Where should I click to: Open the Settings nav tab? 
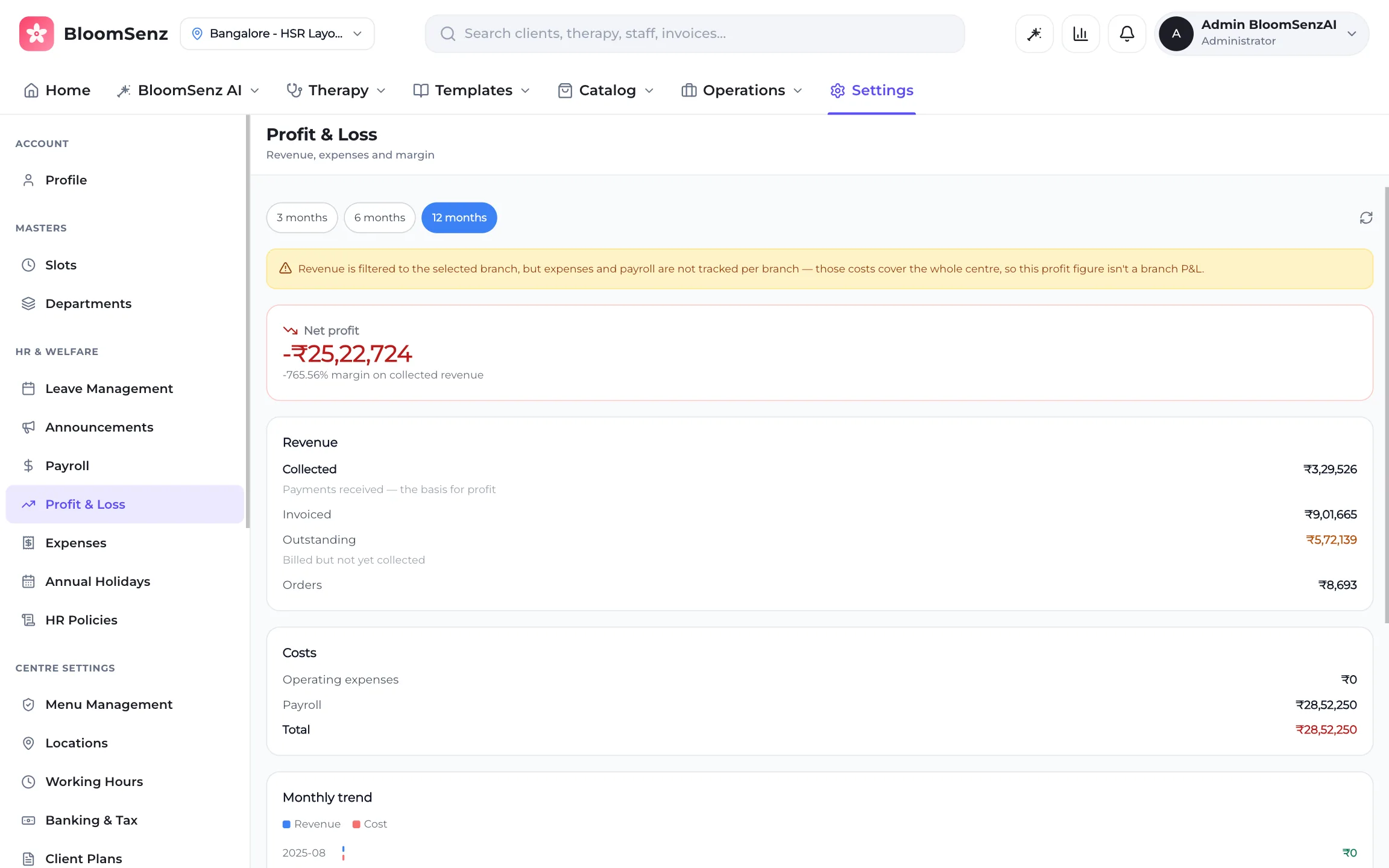[x=872, y=90]
